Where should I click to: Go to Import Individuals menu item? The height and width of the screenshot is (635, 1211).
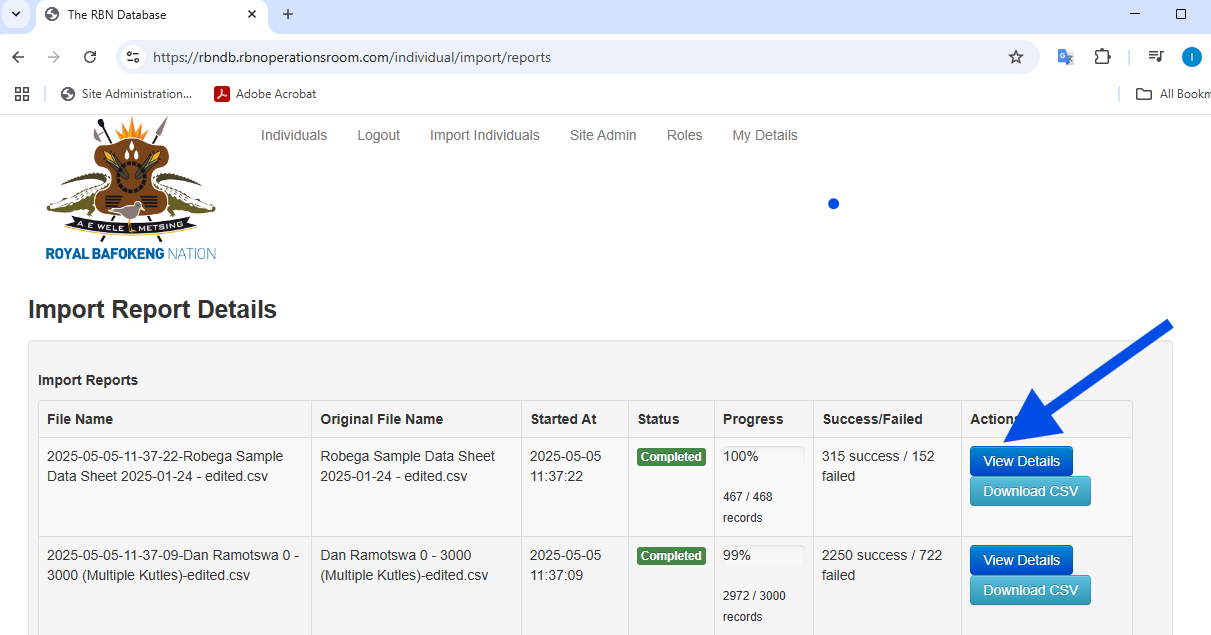click(x=484, y=135)
